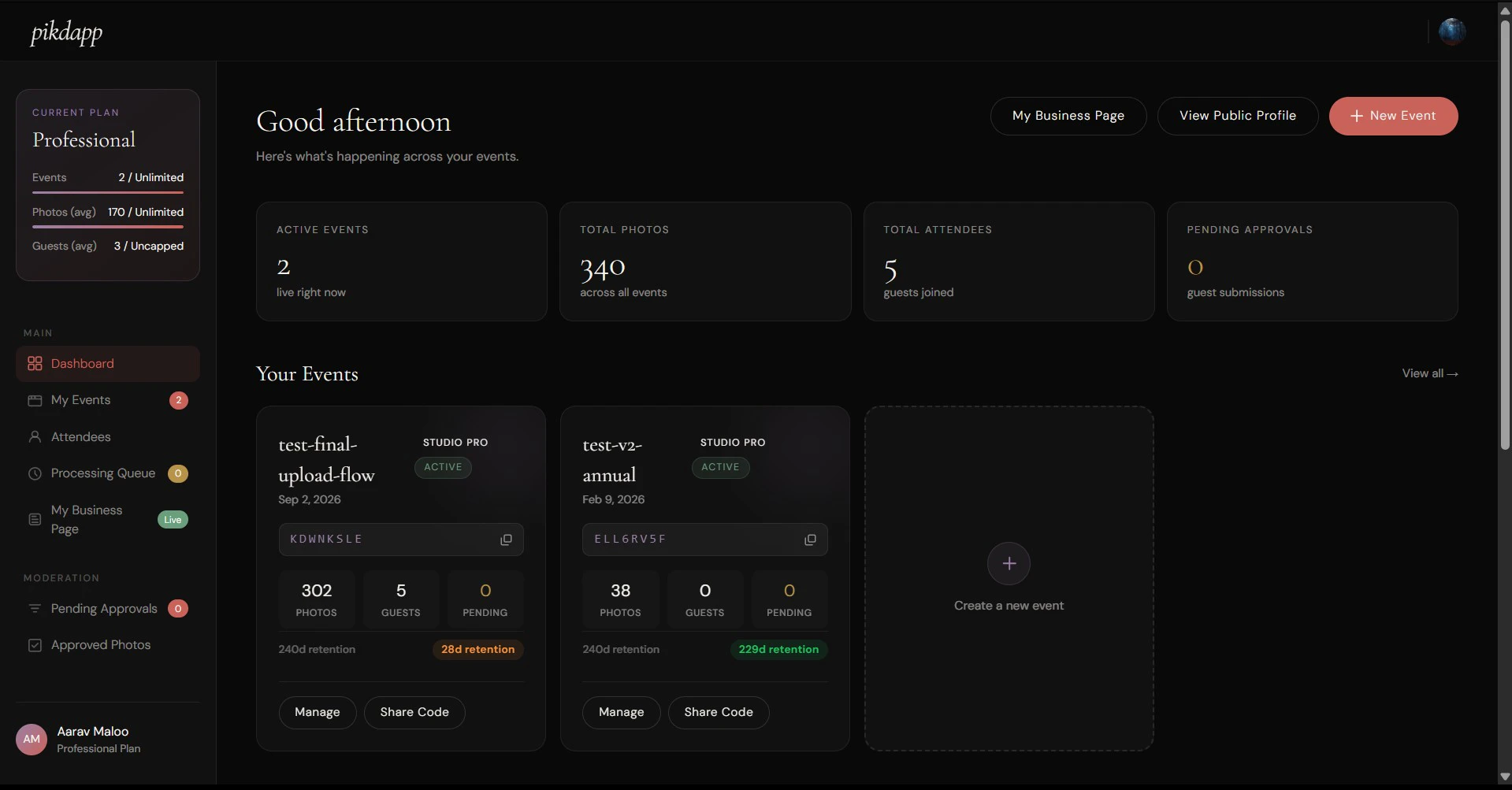
Task: Click the My Events count badge
Action: click(179, 400)
